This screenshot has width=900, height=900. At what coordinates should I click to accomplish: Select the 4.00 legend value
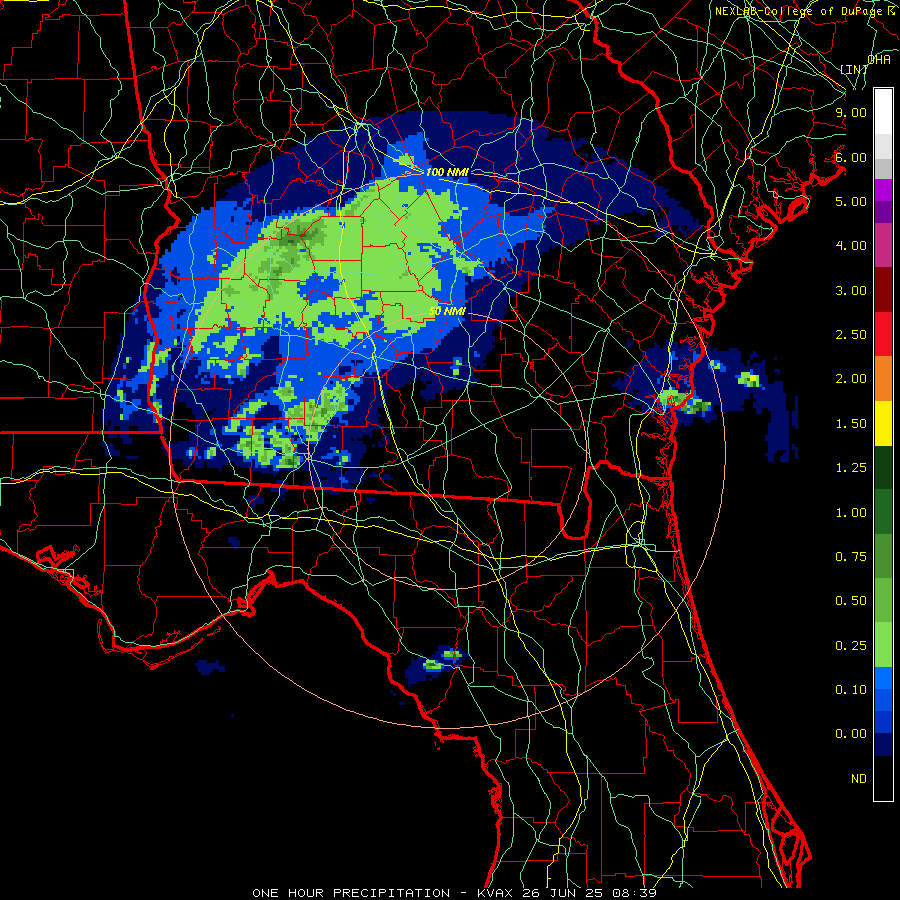pos(851,246)
